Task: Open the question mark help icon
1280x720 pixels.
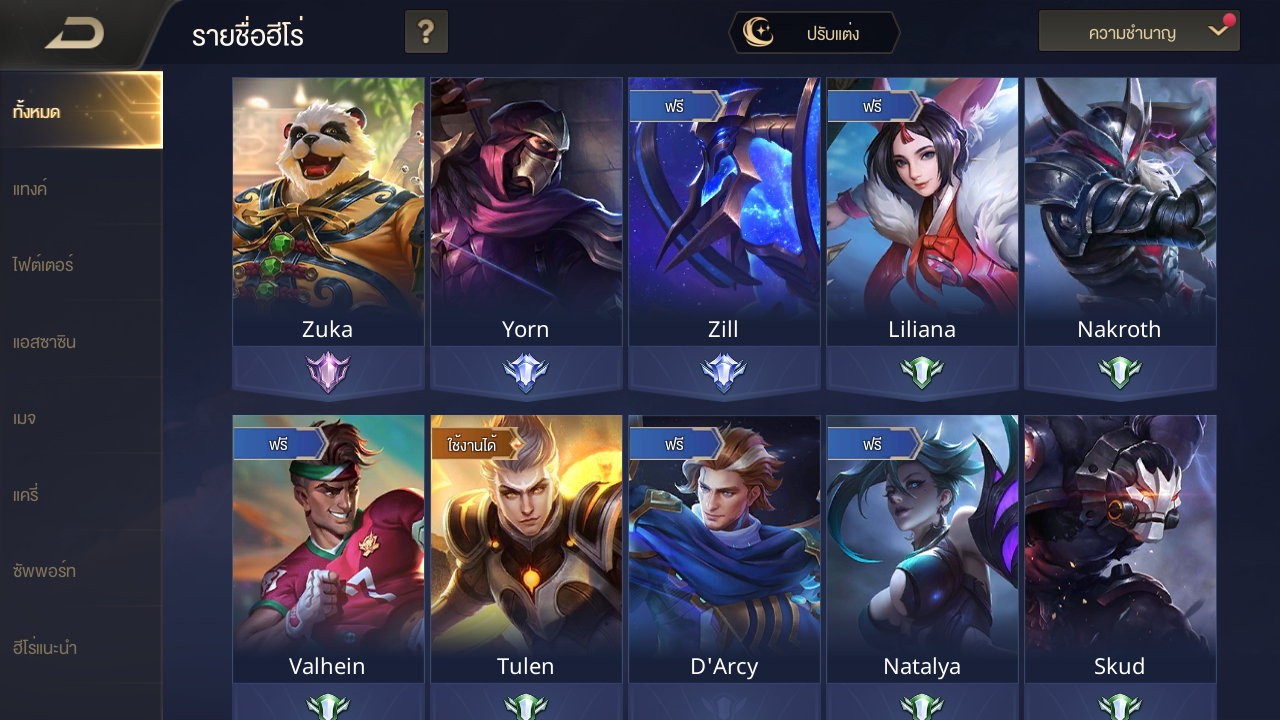Action: pyautogui.click(x=426, y=32)
